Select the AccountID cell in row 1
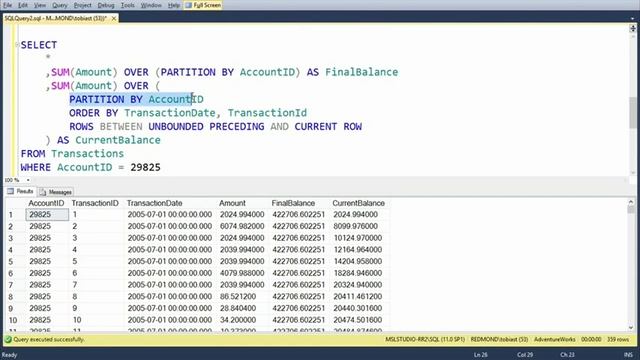The image size is (640, 360). click(x=47, y=215)
